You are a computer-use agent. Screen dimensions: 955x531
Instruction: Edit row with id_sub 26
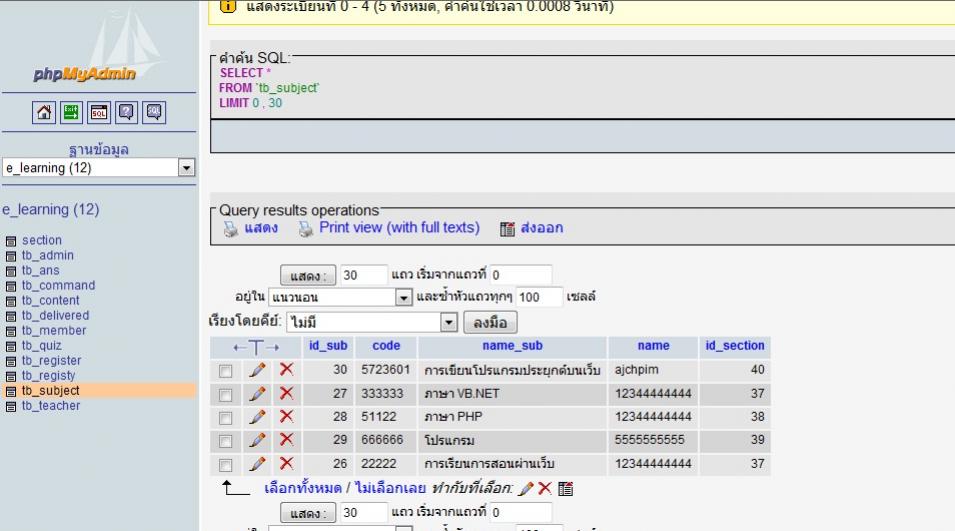coord(257,463)
